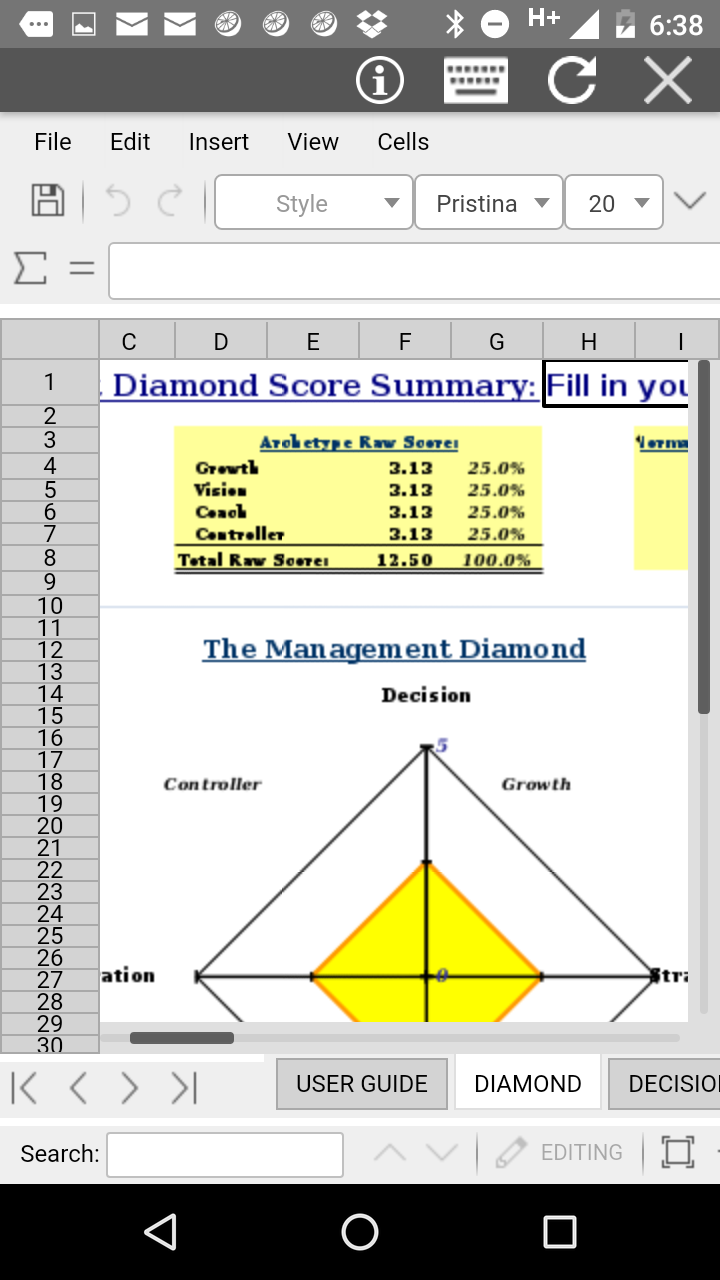Image resolution: width=720 pixels, height=1280 pixels.
Task: Open the File menu
Action: pyautogui.click(x=53, y=142)
